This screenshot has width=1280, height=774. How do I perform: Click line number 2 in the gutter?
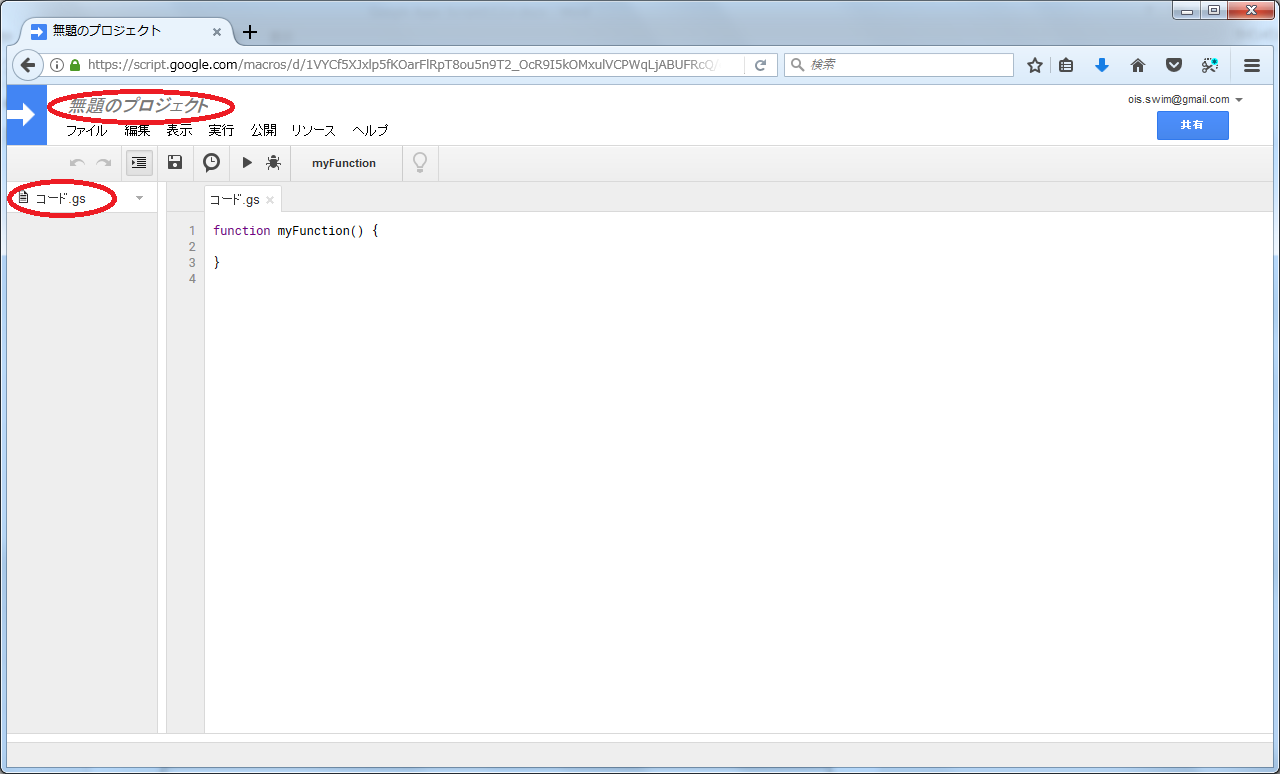pos(192,247)
